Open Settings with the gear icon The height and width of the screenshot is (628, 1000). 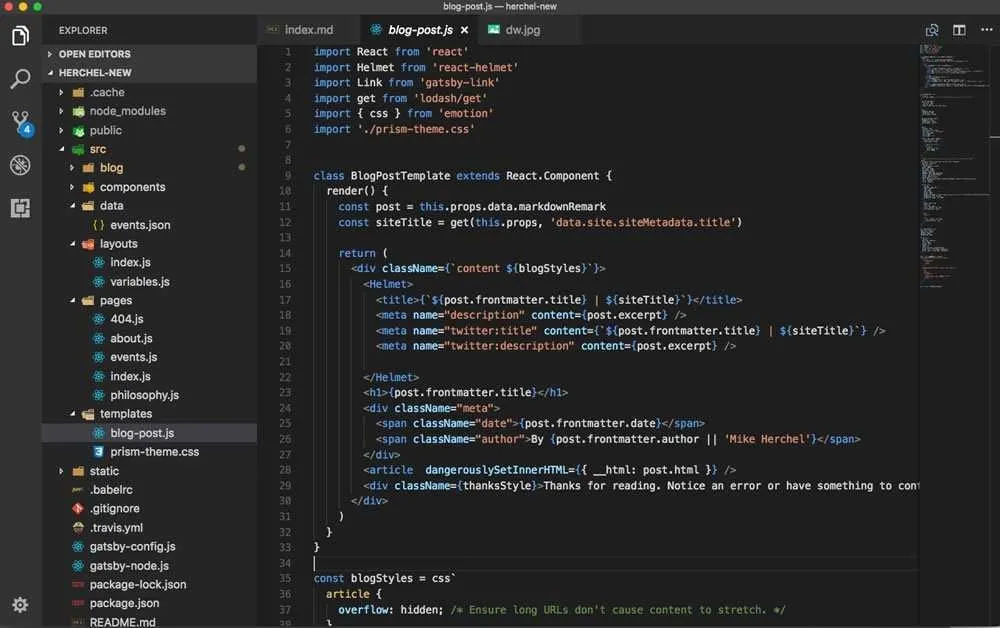[x=20, y=605]
